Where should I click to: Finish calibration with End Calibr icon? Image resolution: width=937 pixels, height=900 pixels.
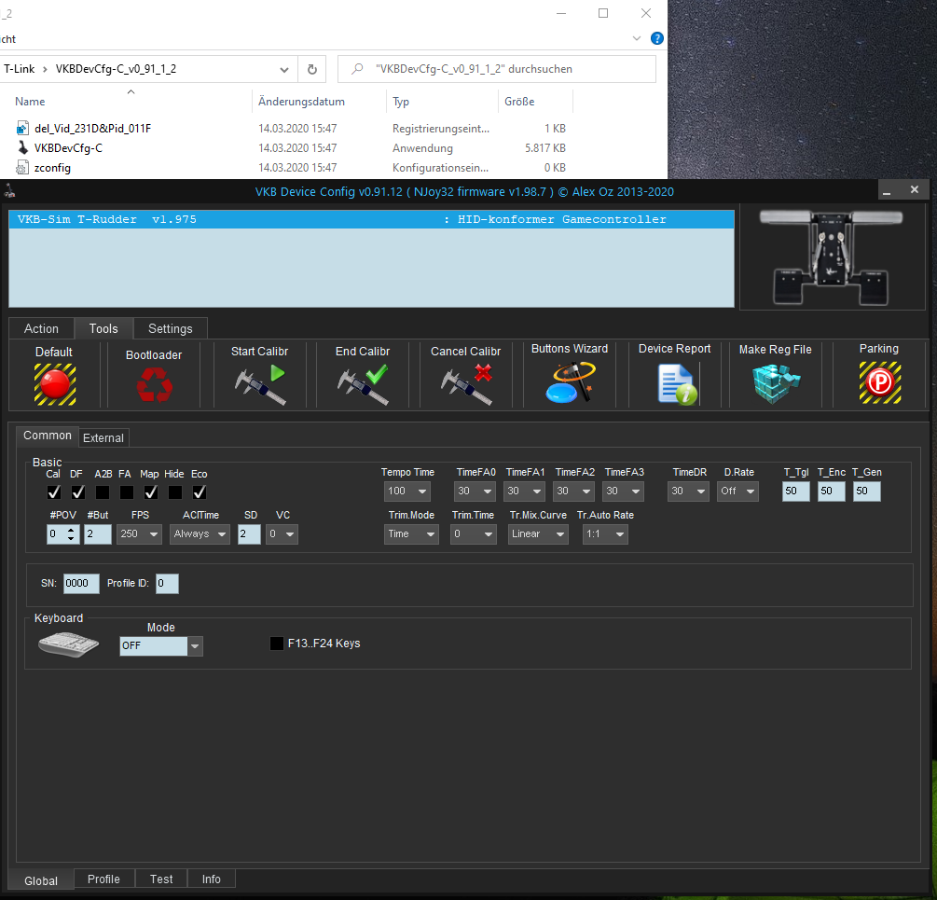point(363,385)
